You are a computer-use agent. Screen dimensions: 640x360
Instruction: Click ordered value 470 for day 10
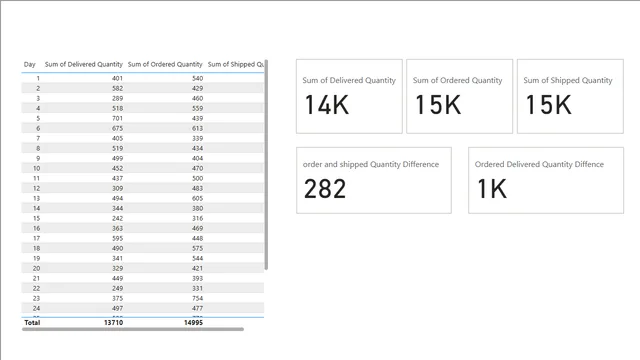coord(198,168)
